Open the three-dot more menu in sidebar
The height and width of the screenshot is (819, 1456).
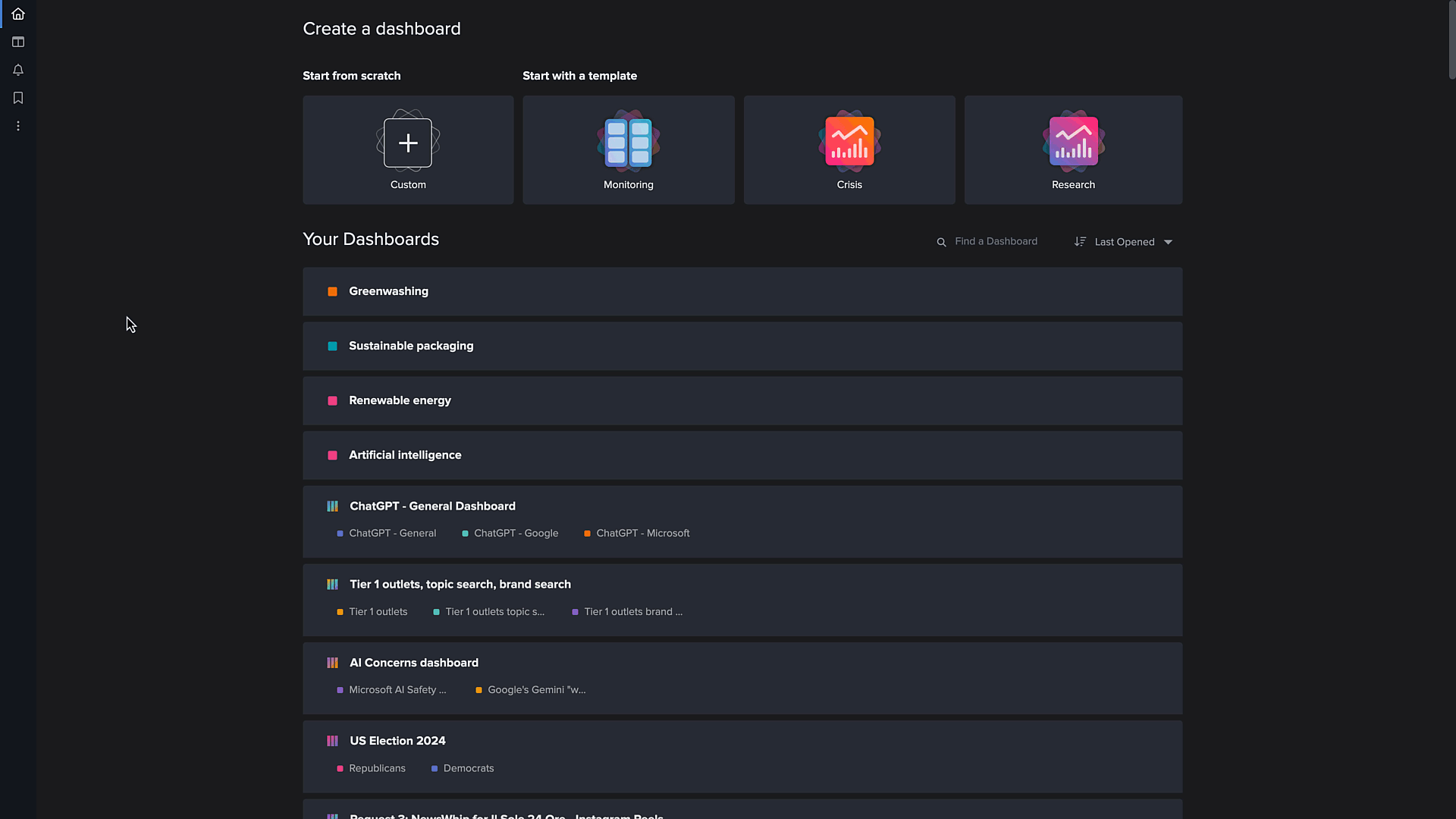[18, 126]
